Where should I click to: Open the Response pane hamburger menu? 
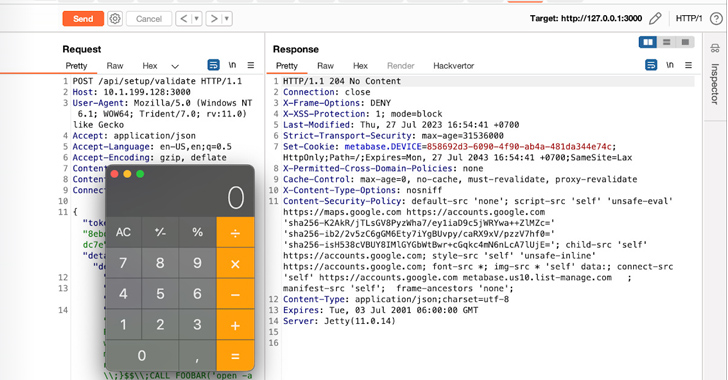click(x=689, y=65)
